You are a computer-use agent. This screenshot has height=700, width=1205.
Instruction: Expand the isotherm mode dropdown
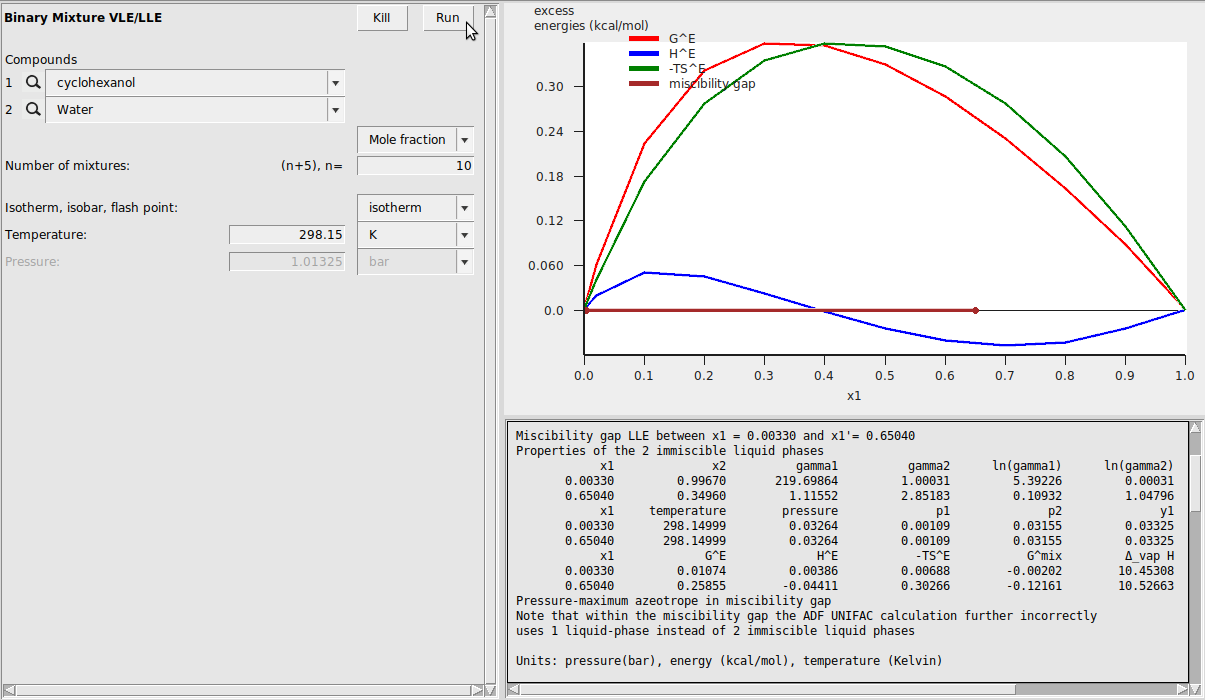pyautogui.click(x=464, y=208)
